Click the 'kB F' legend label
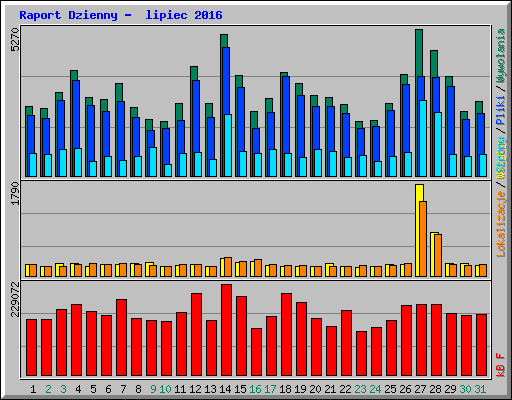This screenshot has width=512, height=400. click(501, 364)
